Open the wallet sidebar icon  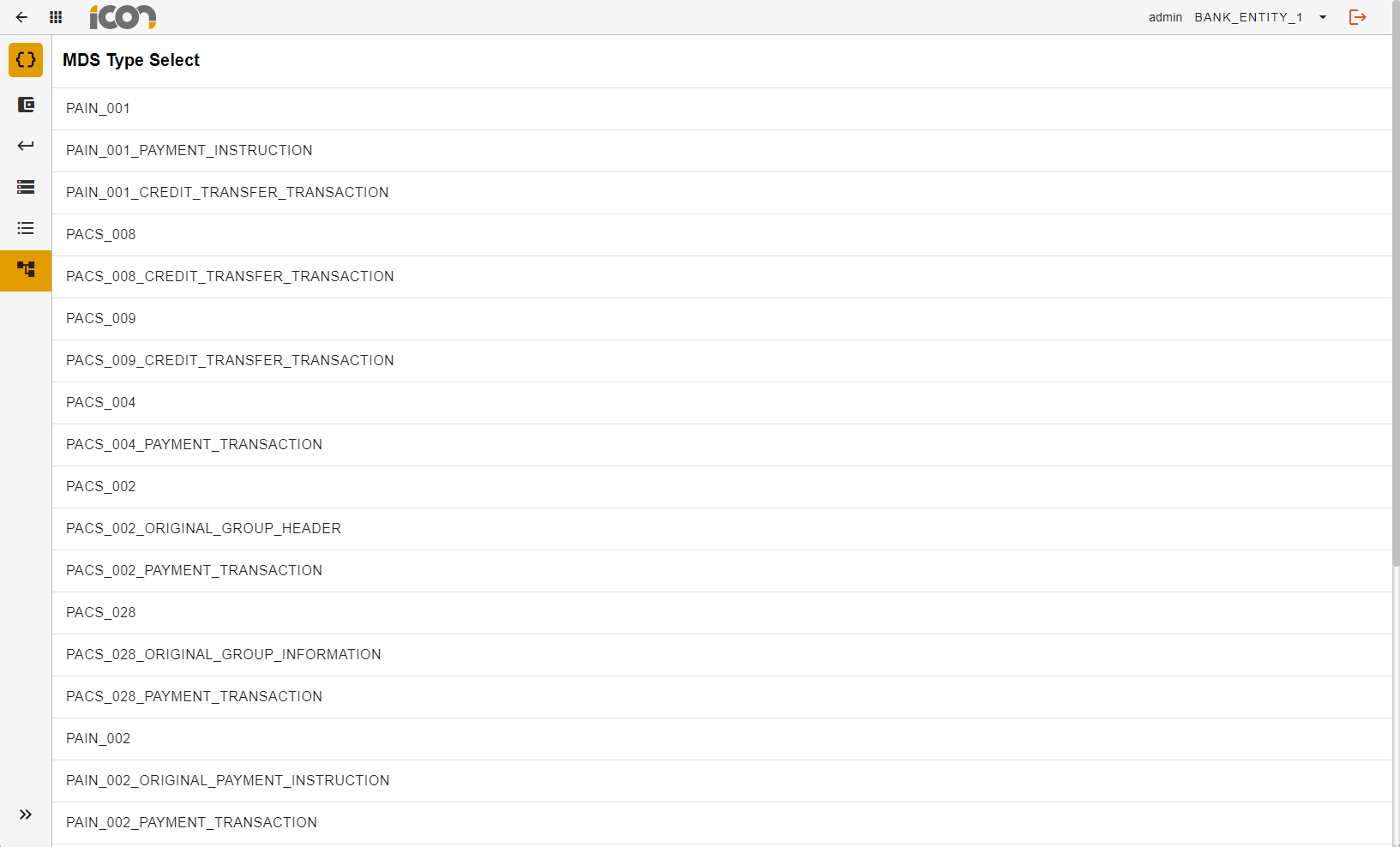pyautogui.click(x=26, y=105)
